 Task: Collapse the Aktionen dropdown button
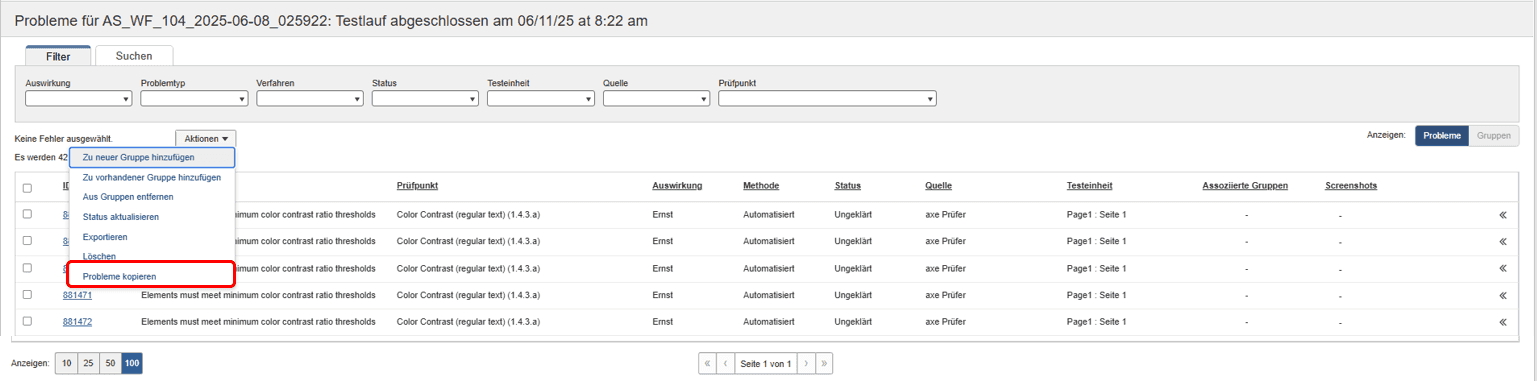206,139
